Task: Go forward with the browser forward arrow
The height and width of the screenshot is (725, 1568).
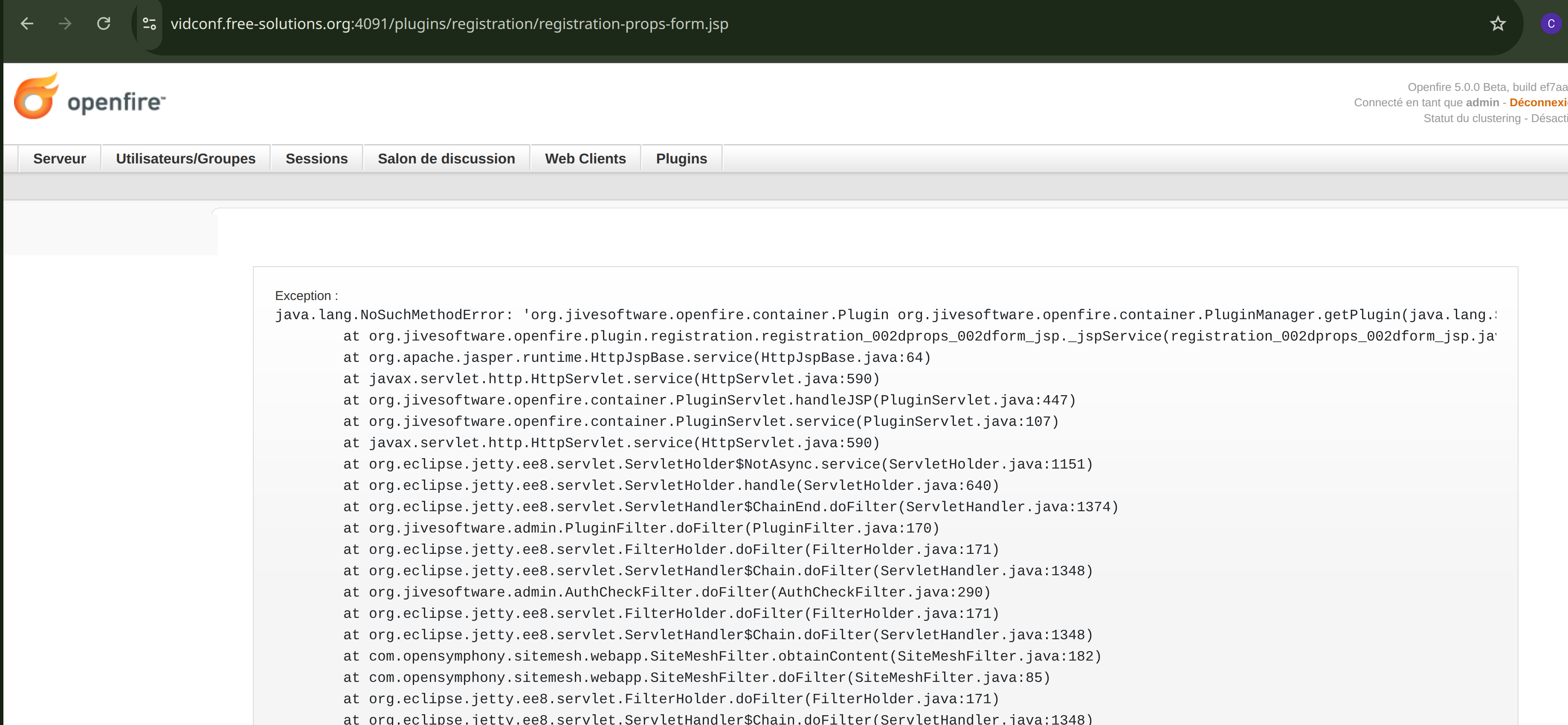Action: point(64,24)
